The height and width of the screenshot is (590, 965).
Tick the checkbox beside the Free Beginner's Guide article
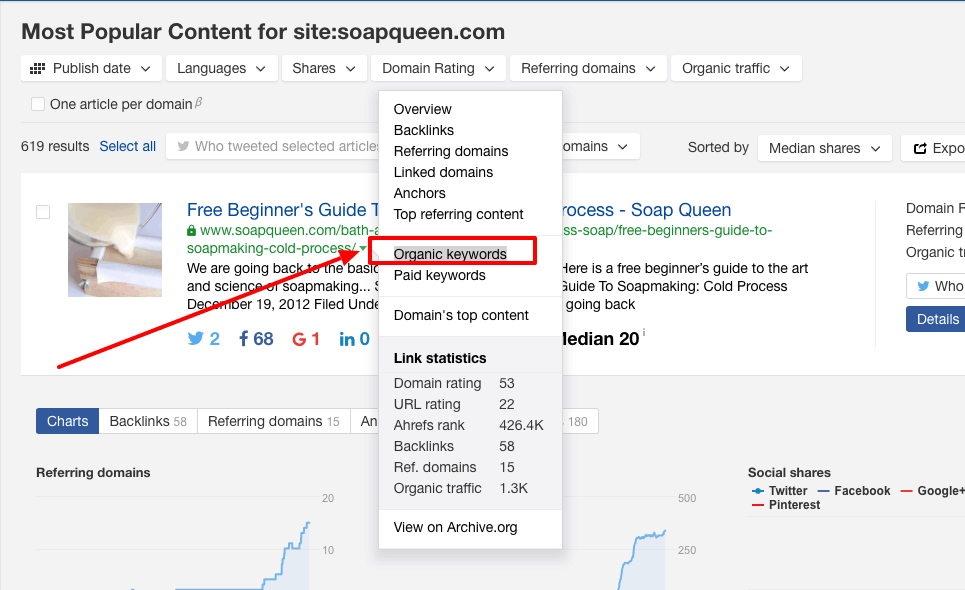click(x=41, y=211)
